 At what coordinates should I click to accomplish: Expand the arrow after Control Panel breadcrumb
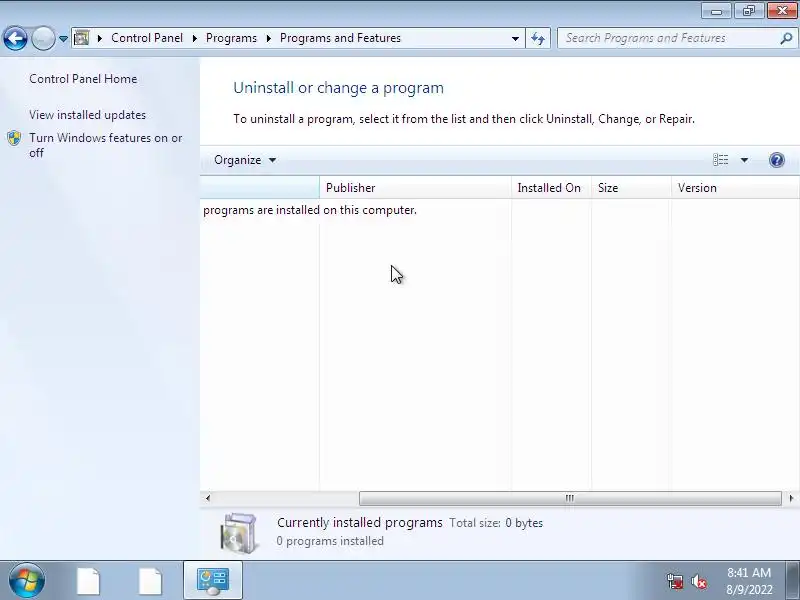(194, 38)
